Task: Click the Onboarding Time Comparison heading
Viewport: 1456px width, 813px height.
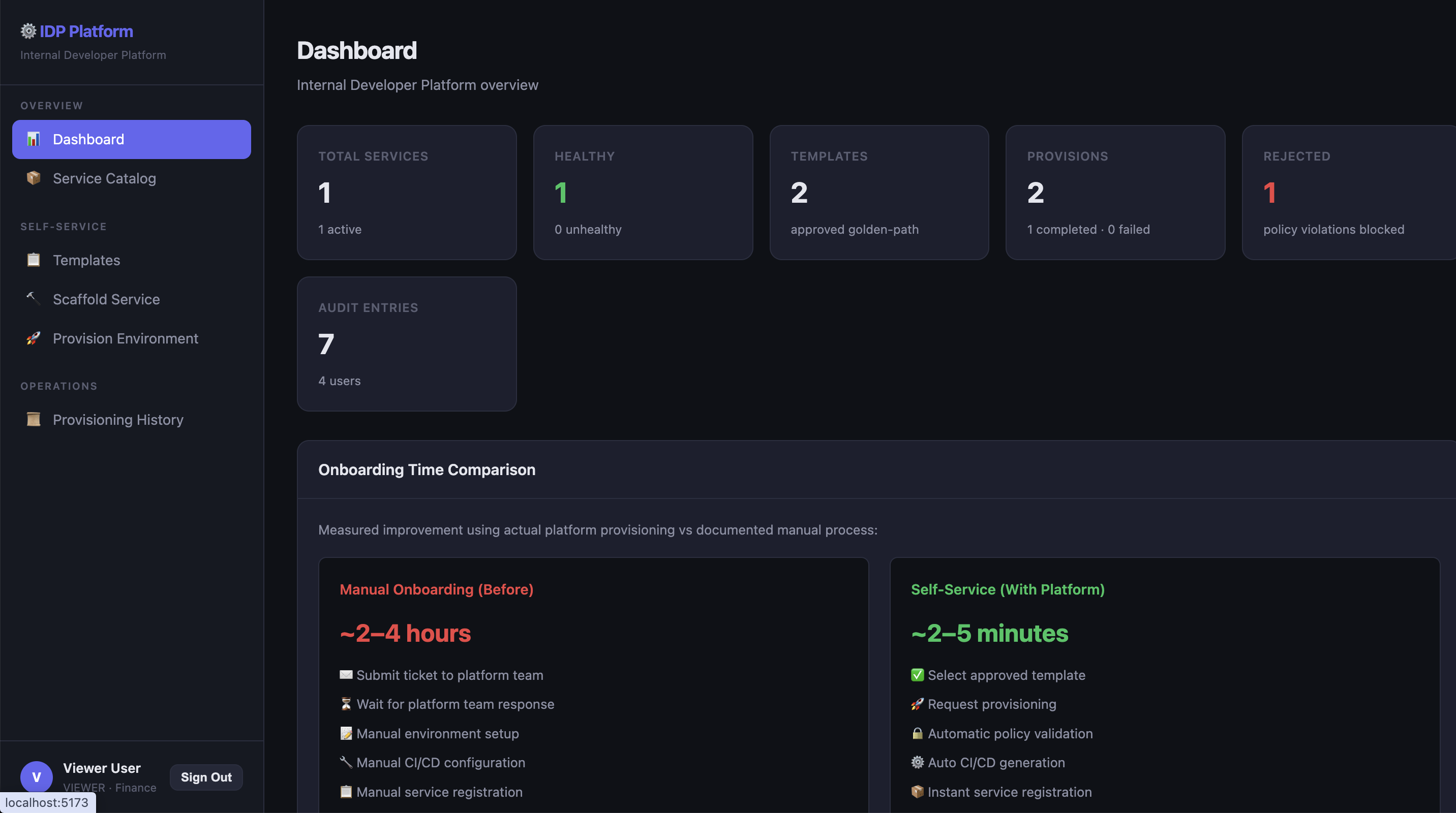Action: (427, 470)
